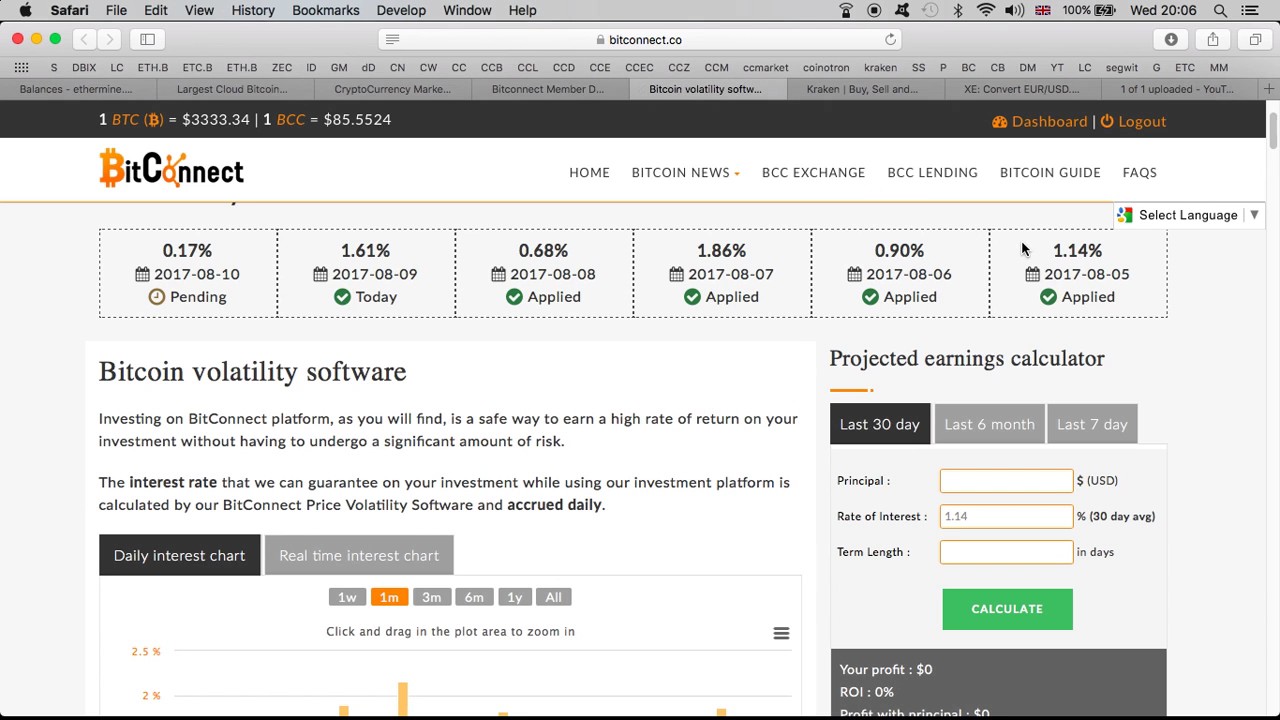The height and width of the screenshot is (720, 1280).
Task: Add a new tab with plus icon
Action: tap(1268, 89)
